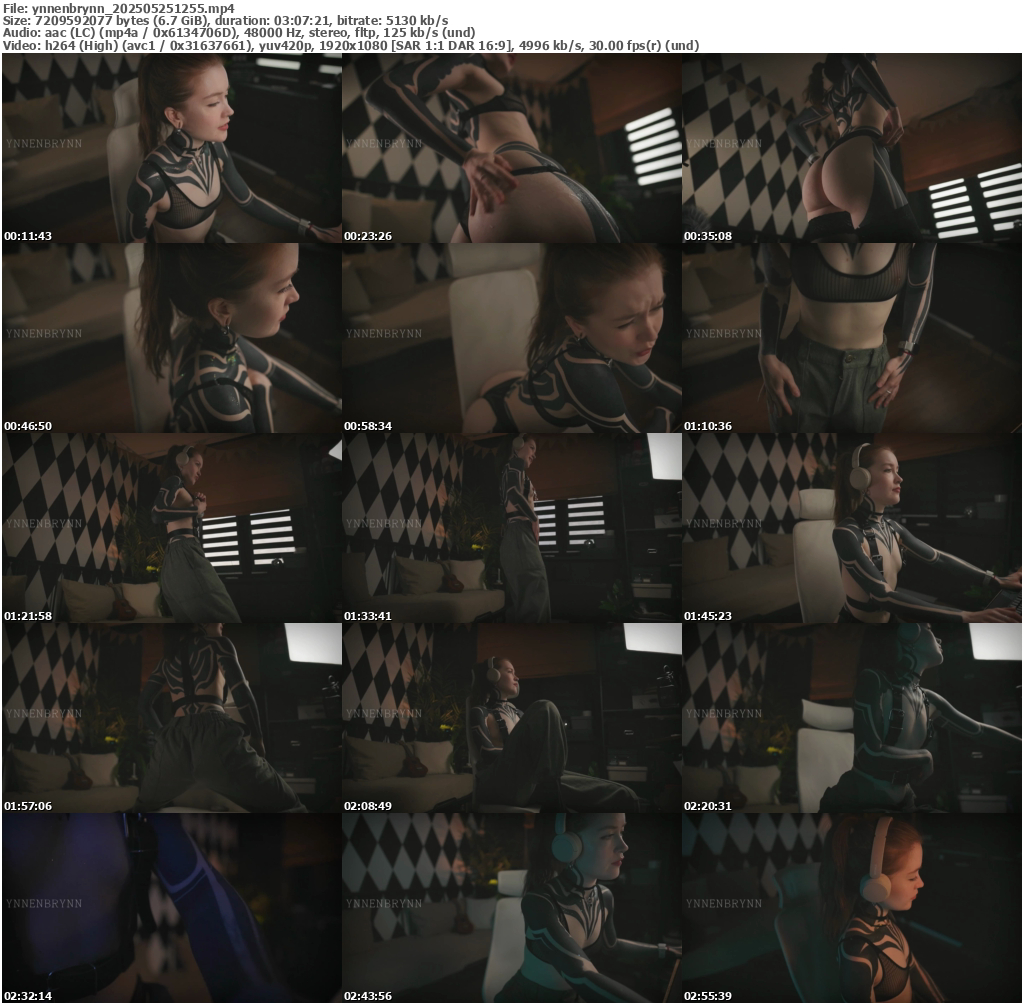This screenshot has height=1003, width=1024.
Task: Select the frame at 02:43:56
Action: click(511, 908)
